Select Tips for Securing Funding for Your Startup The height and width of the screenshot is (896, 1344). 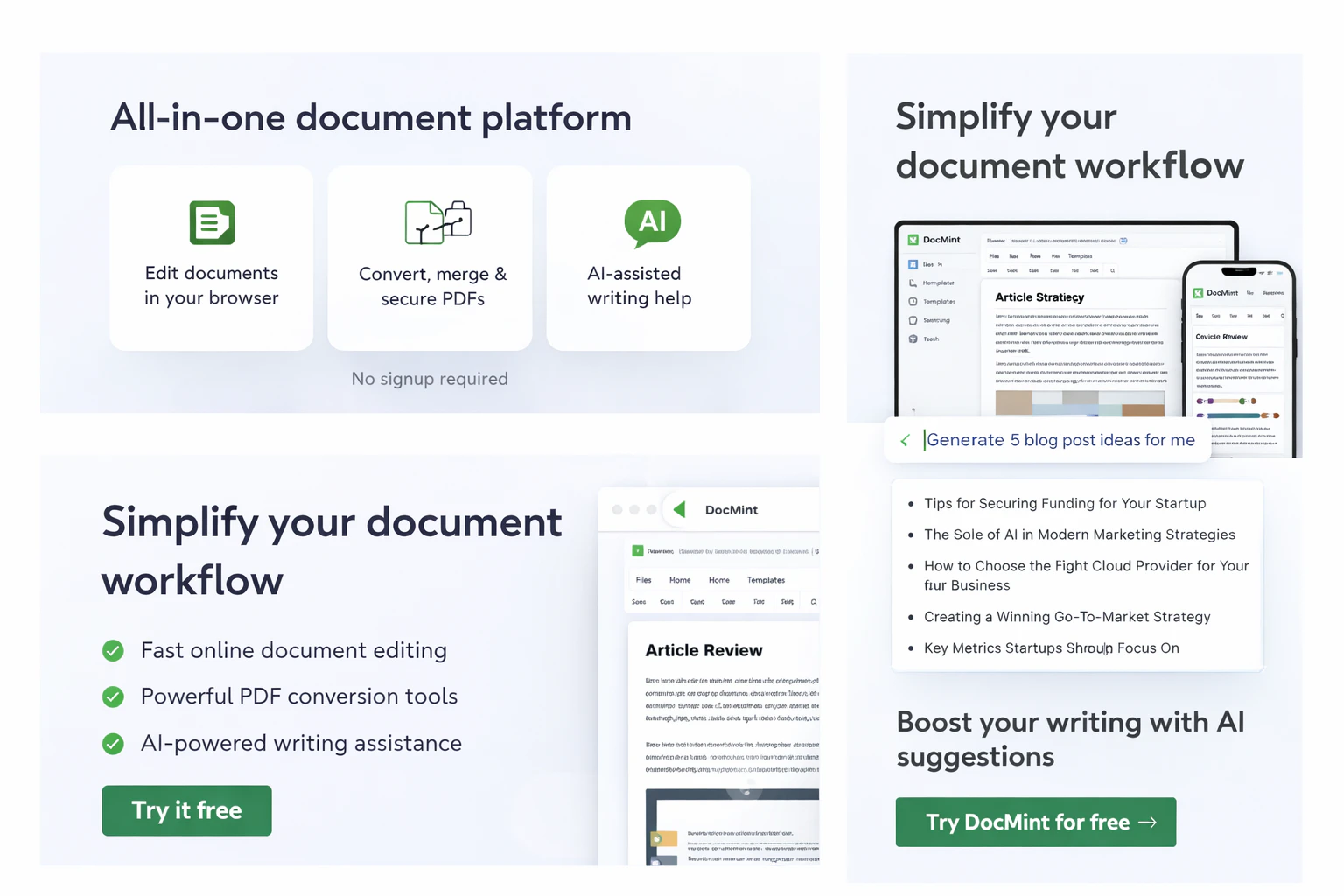(1065, 503)
